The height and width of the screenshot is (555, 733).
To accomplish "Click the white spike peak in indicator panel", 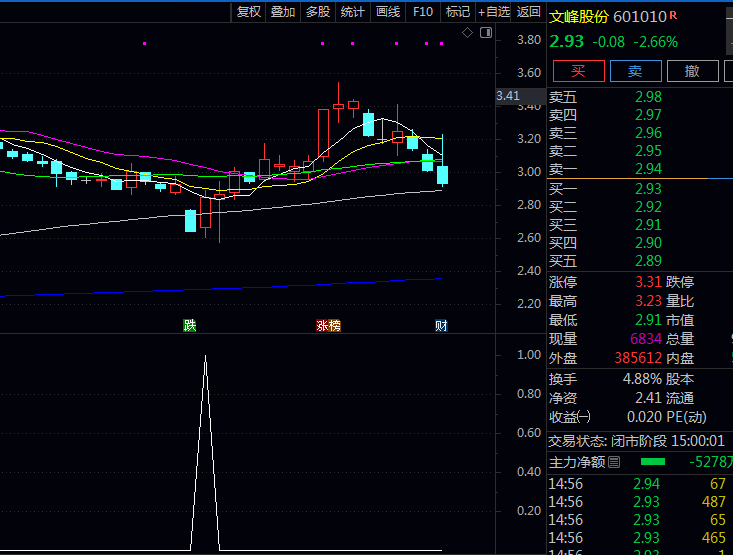I will (x=205, y=356).
